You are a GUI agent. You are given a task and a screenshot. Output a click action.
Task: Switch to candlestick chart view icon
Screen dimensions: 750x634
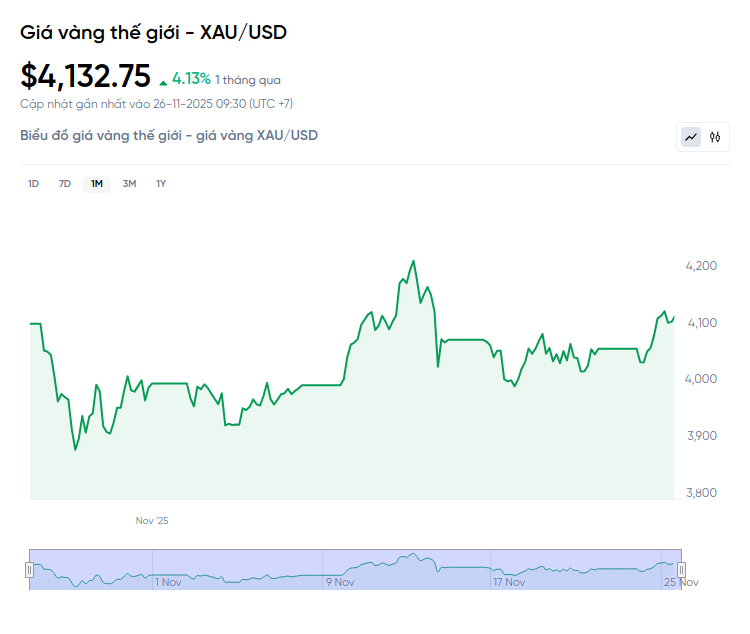(715, 137)
